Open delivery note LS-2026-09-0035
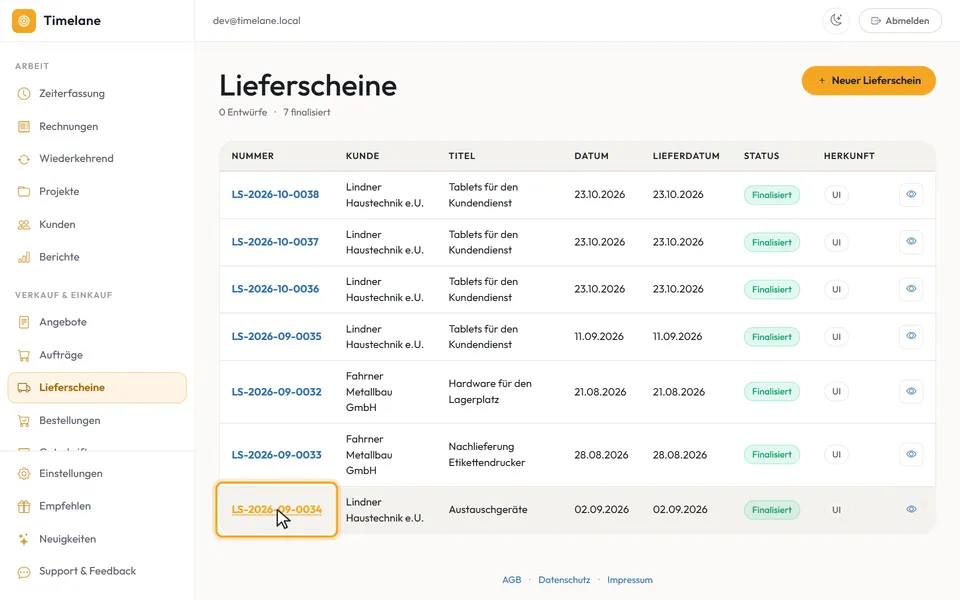This screenshot has width=960, height=600. click(276, 336)
